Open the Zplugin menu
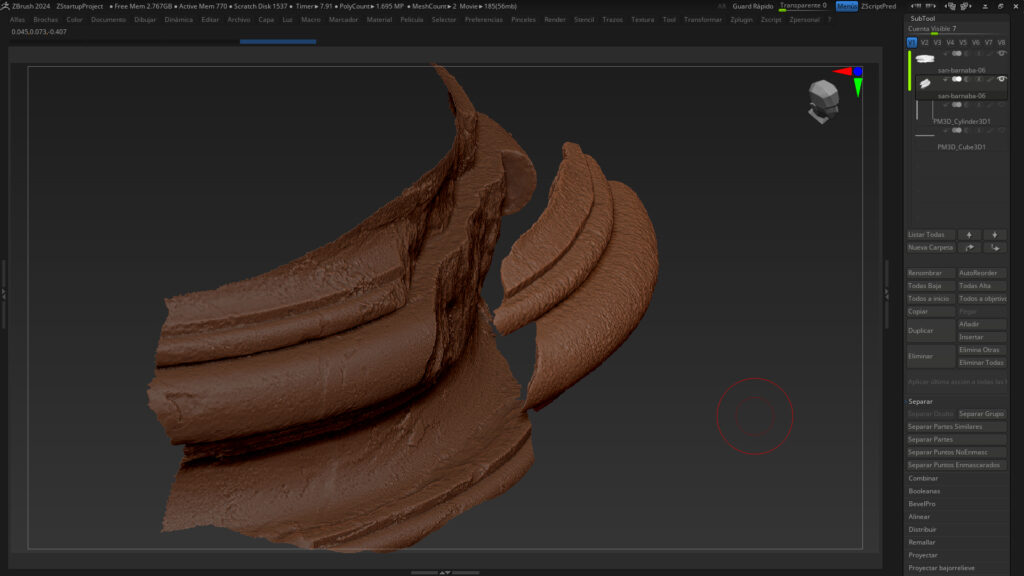This screenshot has height=576, width=1024. [x=741, y=19]
